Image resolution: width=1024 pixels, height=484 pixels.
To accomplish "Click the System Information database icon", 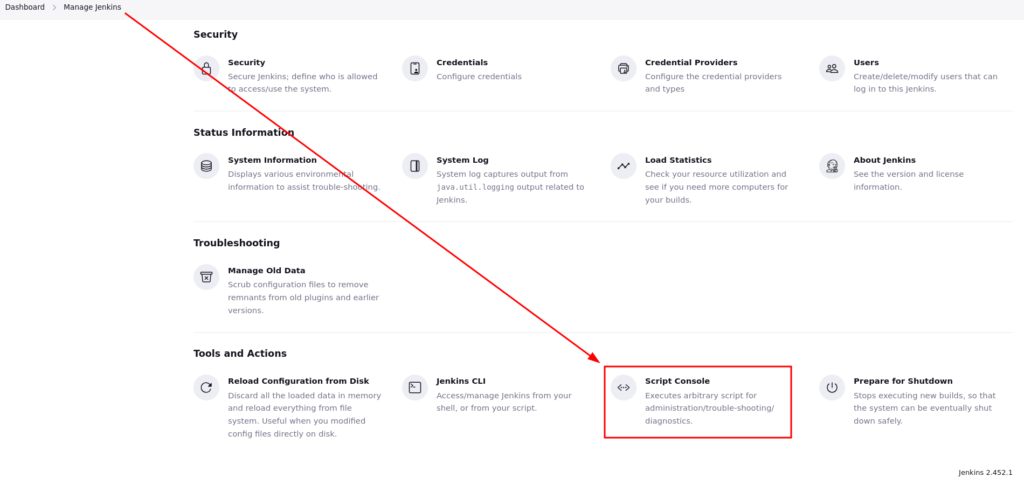I will [206, 166].
